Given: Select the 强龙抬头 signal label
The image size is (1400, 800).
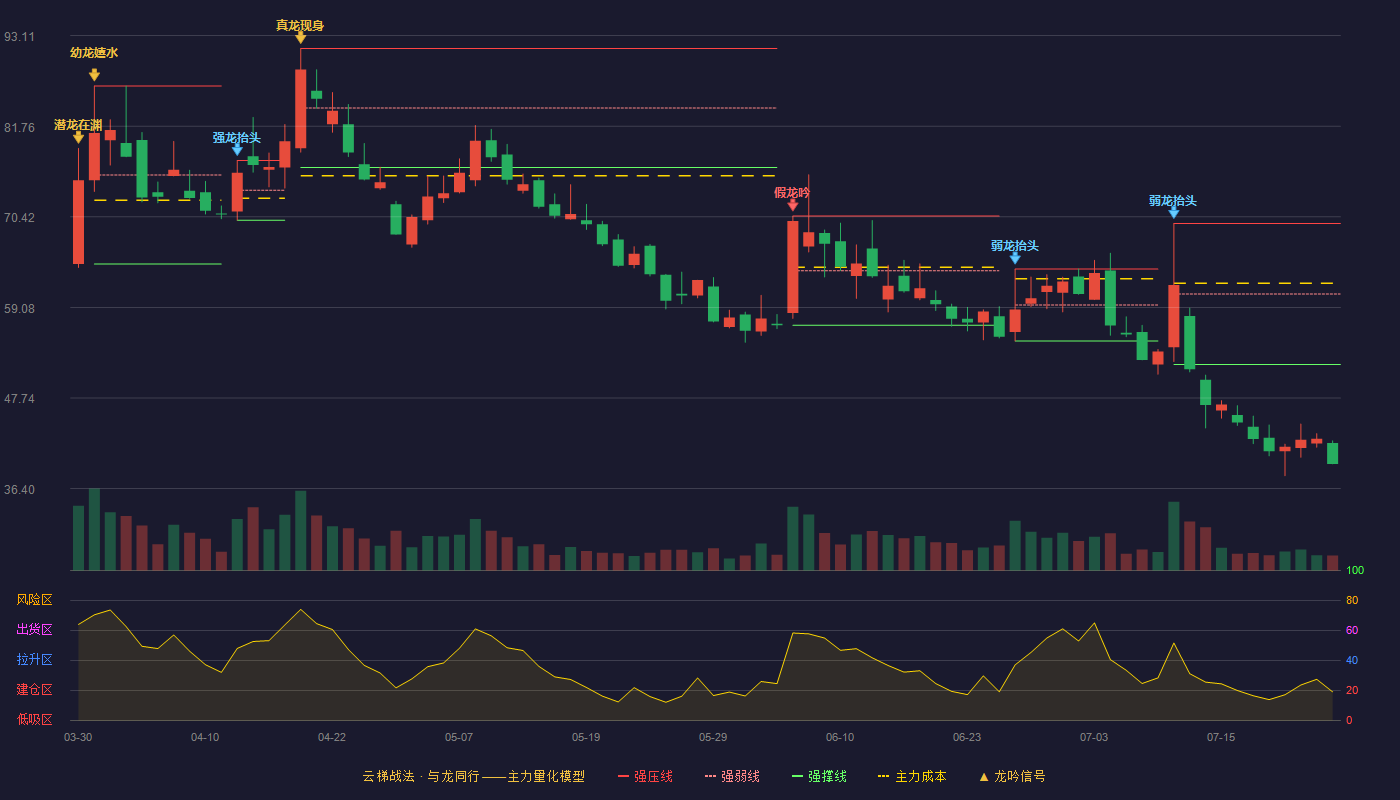Looking at the screenshot, I should coord(237,137).
